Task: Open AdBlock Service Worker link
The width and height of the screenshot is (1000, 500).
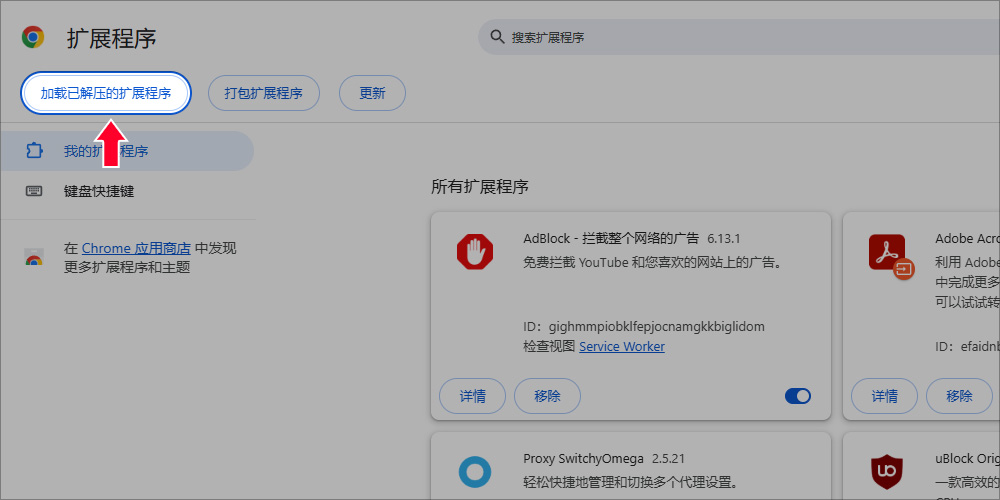Action: (x=622, y=346)
